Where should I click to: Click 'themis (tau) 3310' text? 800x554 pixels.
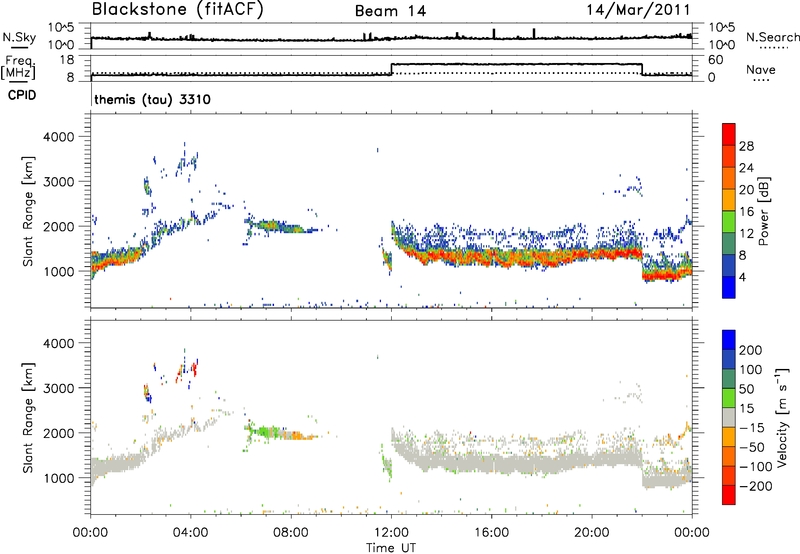[x=152, y=99]
